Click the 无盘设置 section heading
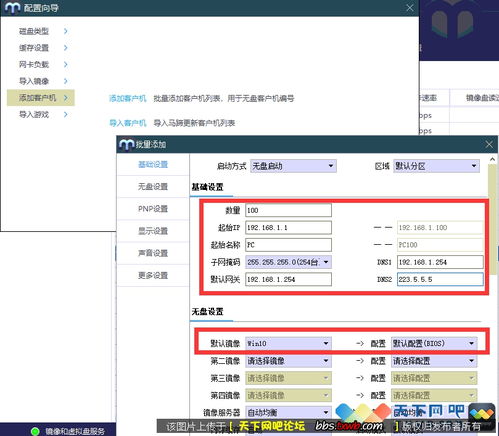The image size is (499, 436). [207, 312]
